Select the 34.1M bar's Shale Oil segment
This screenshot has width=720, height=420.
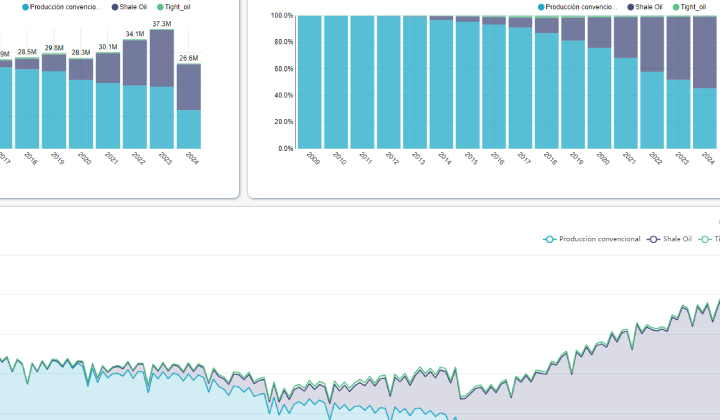coord(135,62)
